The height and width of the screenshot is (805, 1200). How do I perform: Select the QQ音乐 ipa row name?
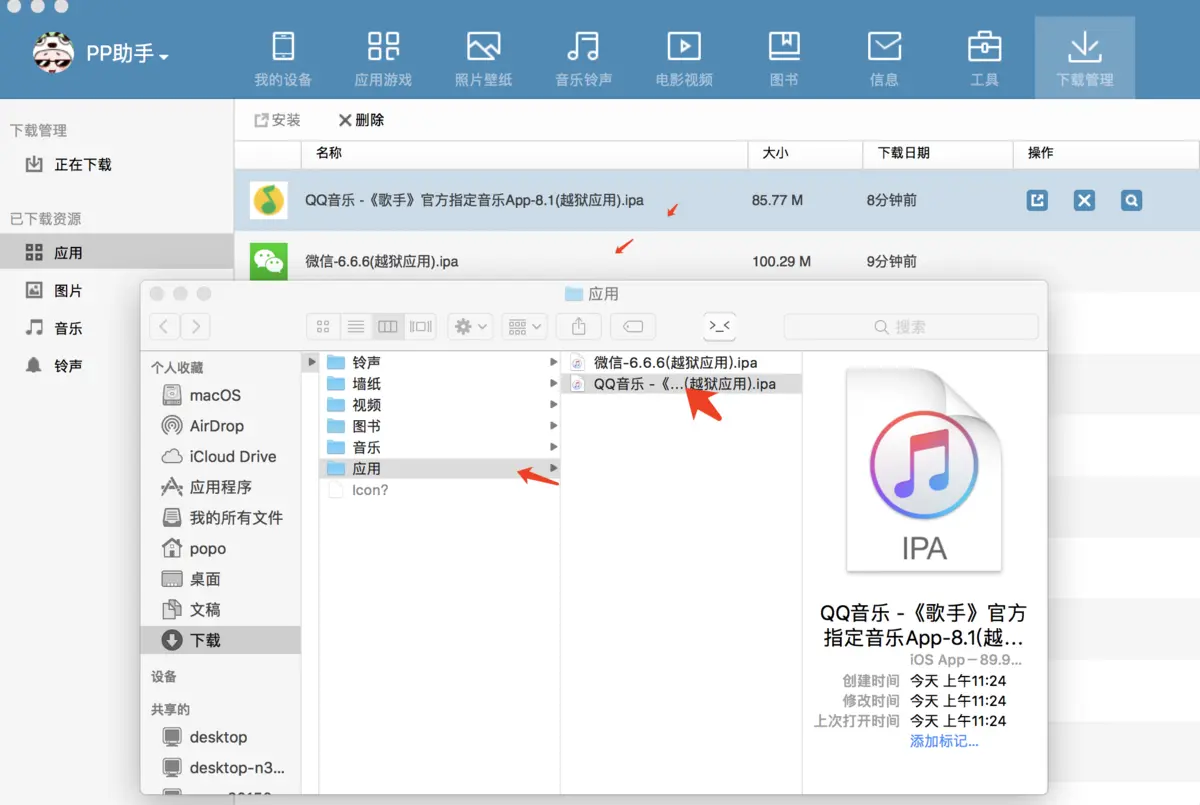(474, 200)
